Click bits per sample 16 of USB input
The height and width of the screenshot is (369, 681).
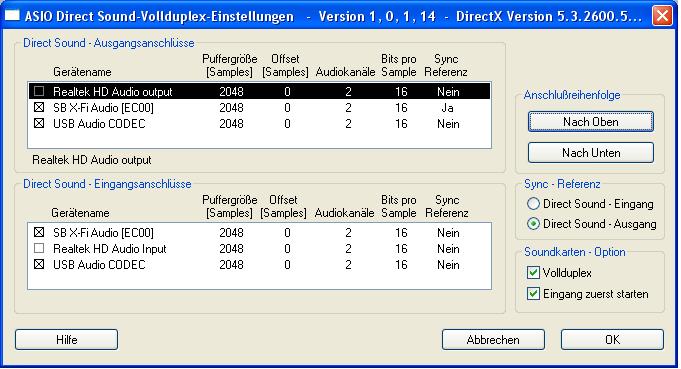click(401, 265)
